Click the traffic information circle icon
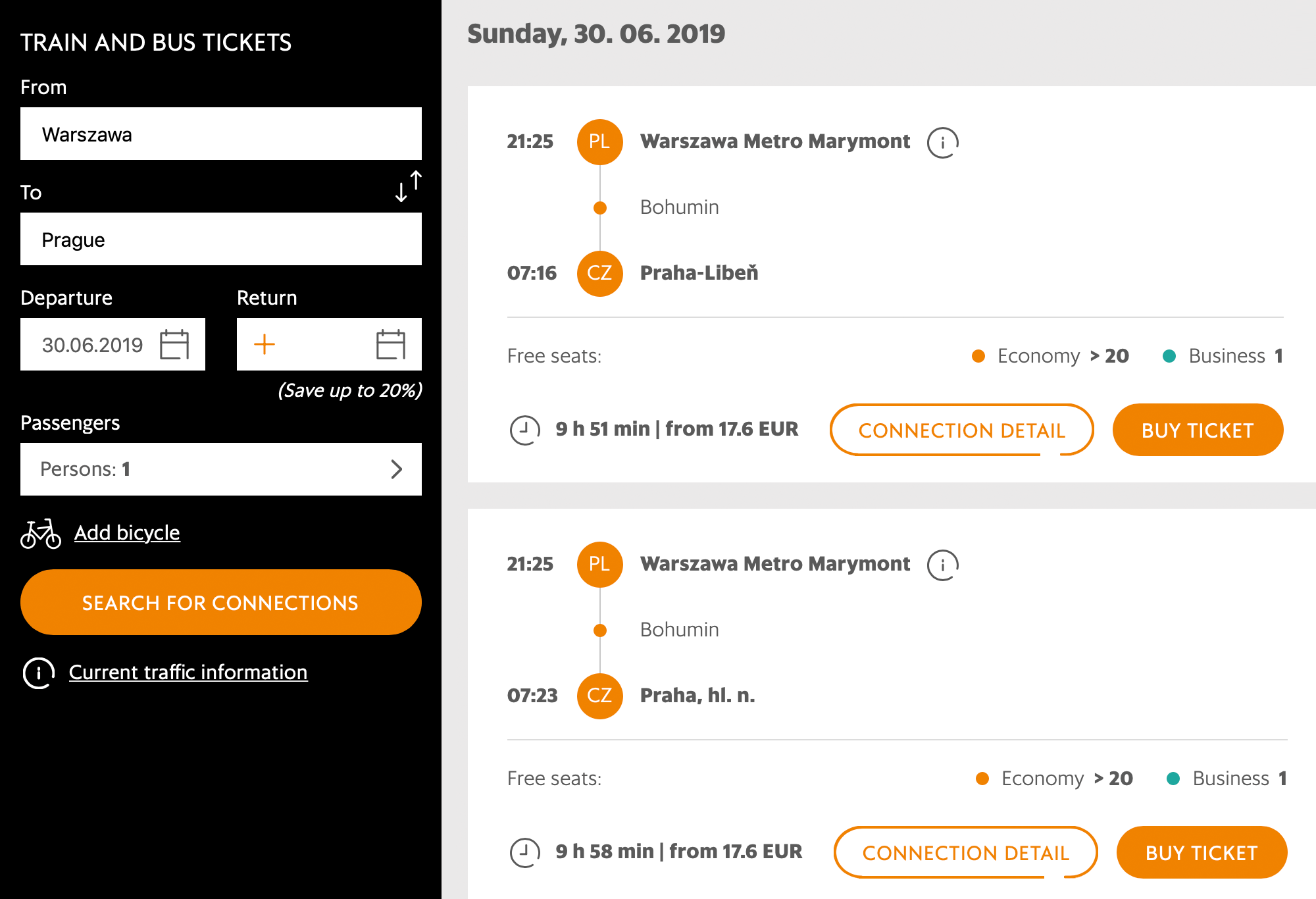The width and height of the screenshot is (1316, 899). coord(39,673)
